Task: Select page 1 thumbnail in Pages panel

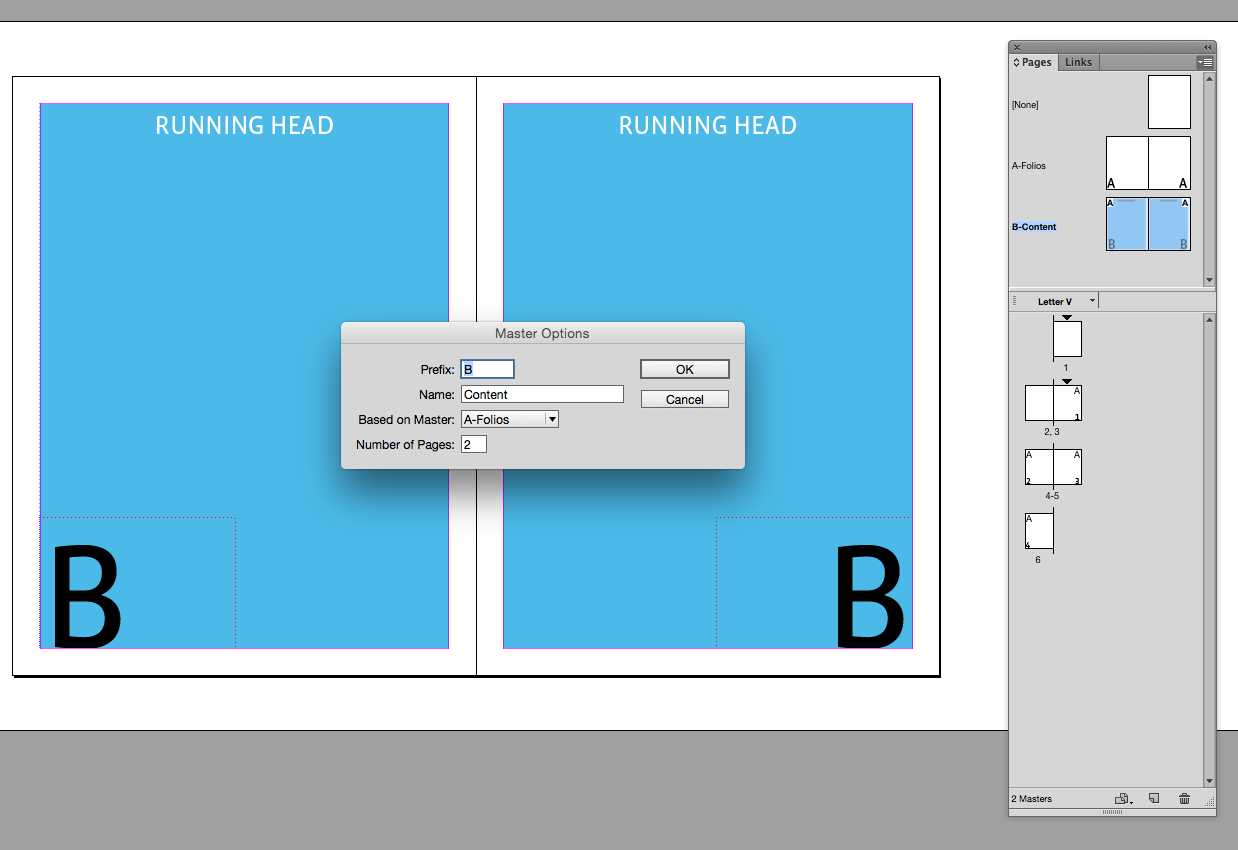Action: pyautogui.click(x=1067, y=339)
